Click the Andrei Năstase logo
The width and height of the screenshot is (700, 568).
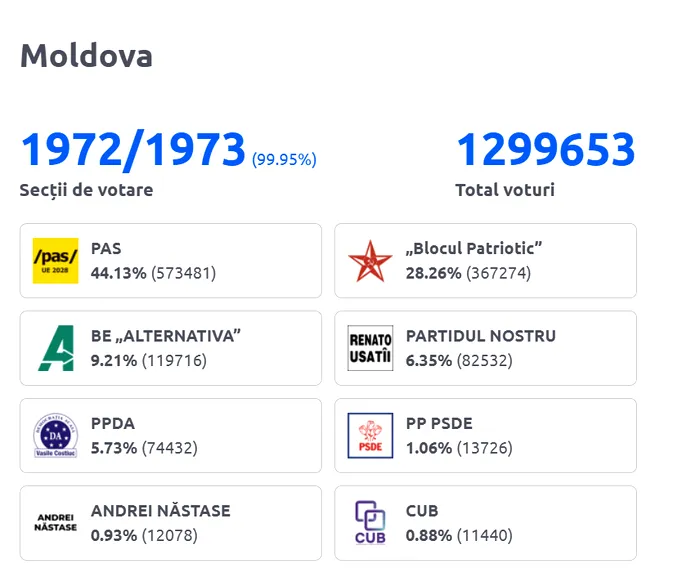(56, 523)
